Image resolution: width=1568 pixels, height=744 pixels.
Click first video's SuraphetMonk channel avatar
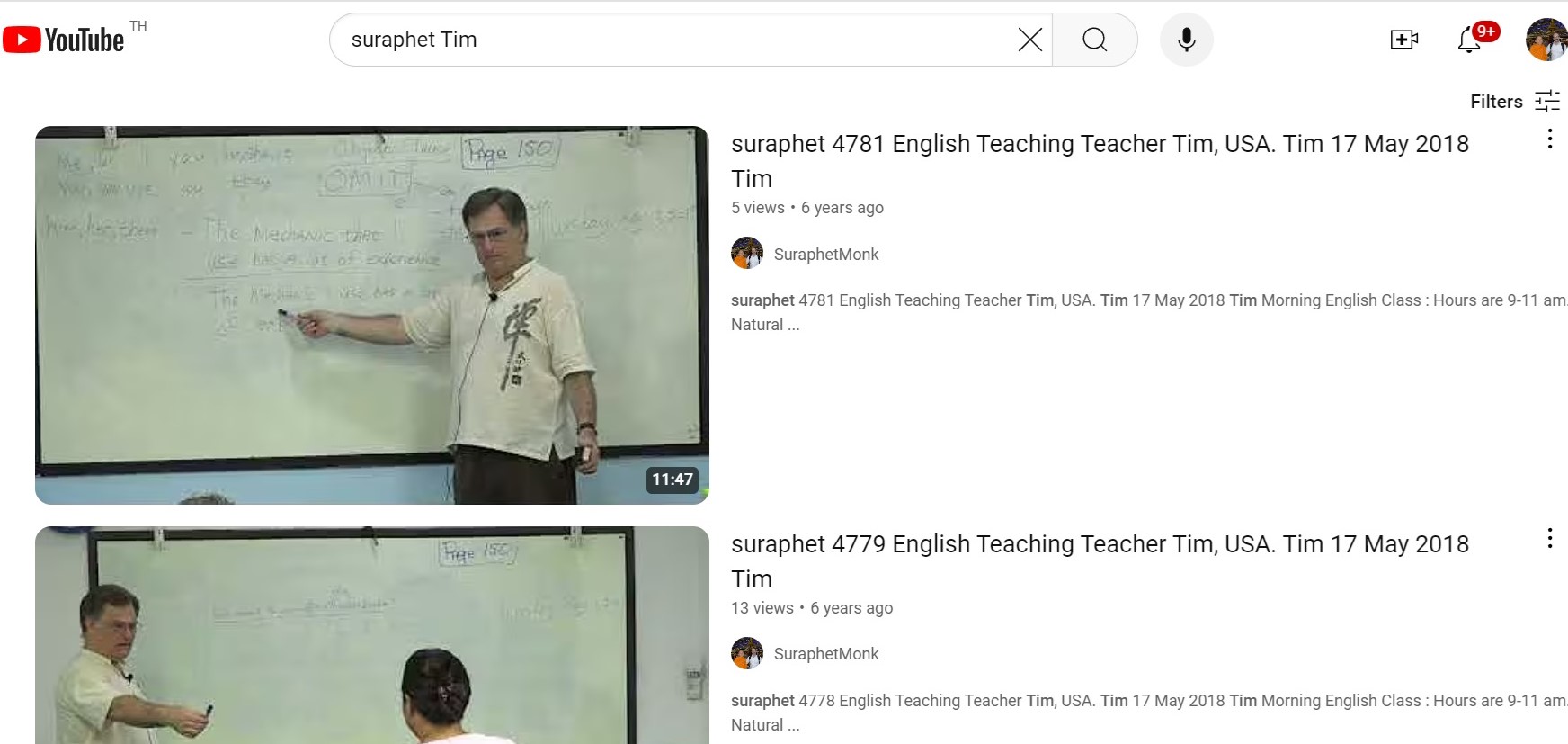(x=747, y=254)
